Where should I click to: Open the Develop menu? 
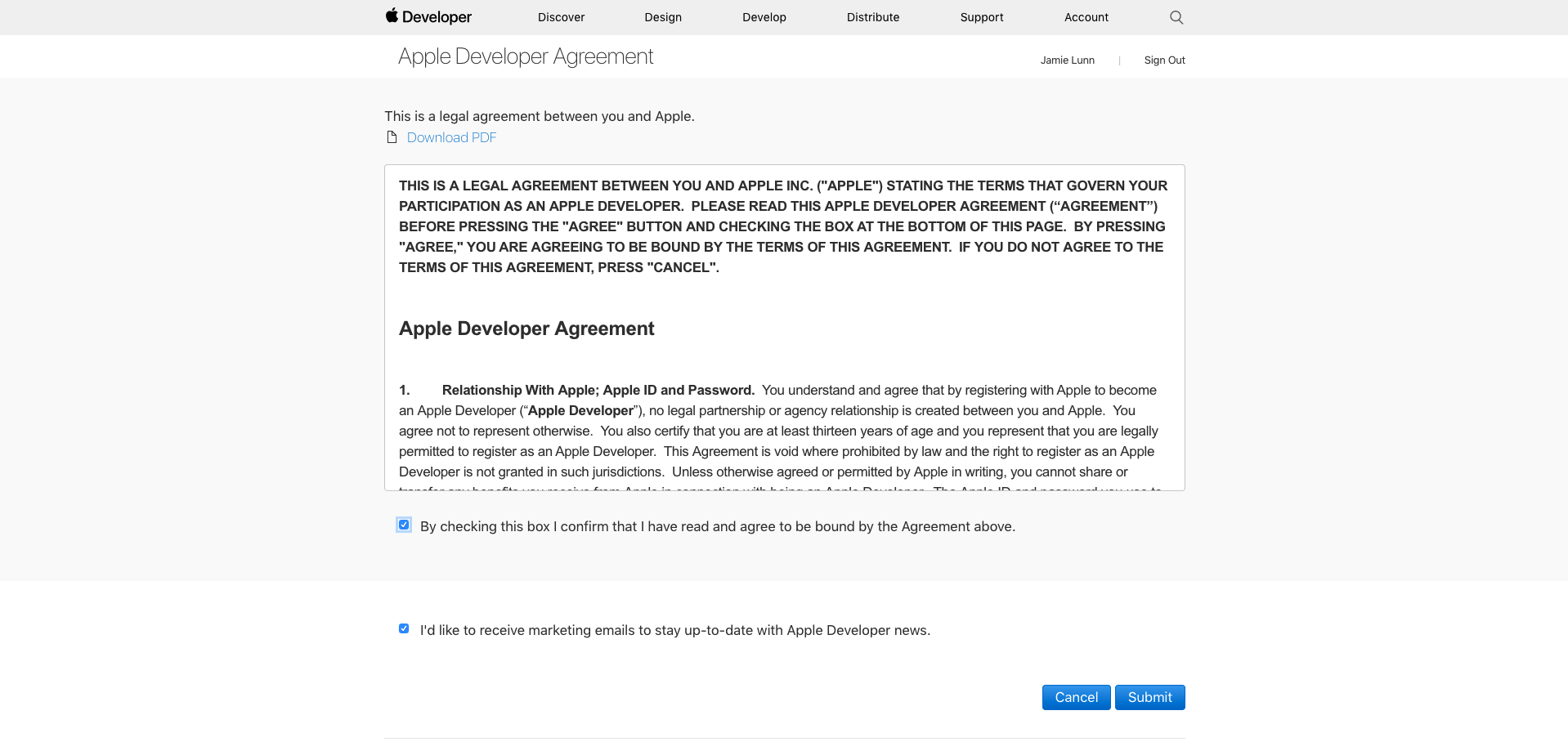tap(764, 17)
